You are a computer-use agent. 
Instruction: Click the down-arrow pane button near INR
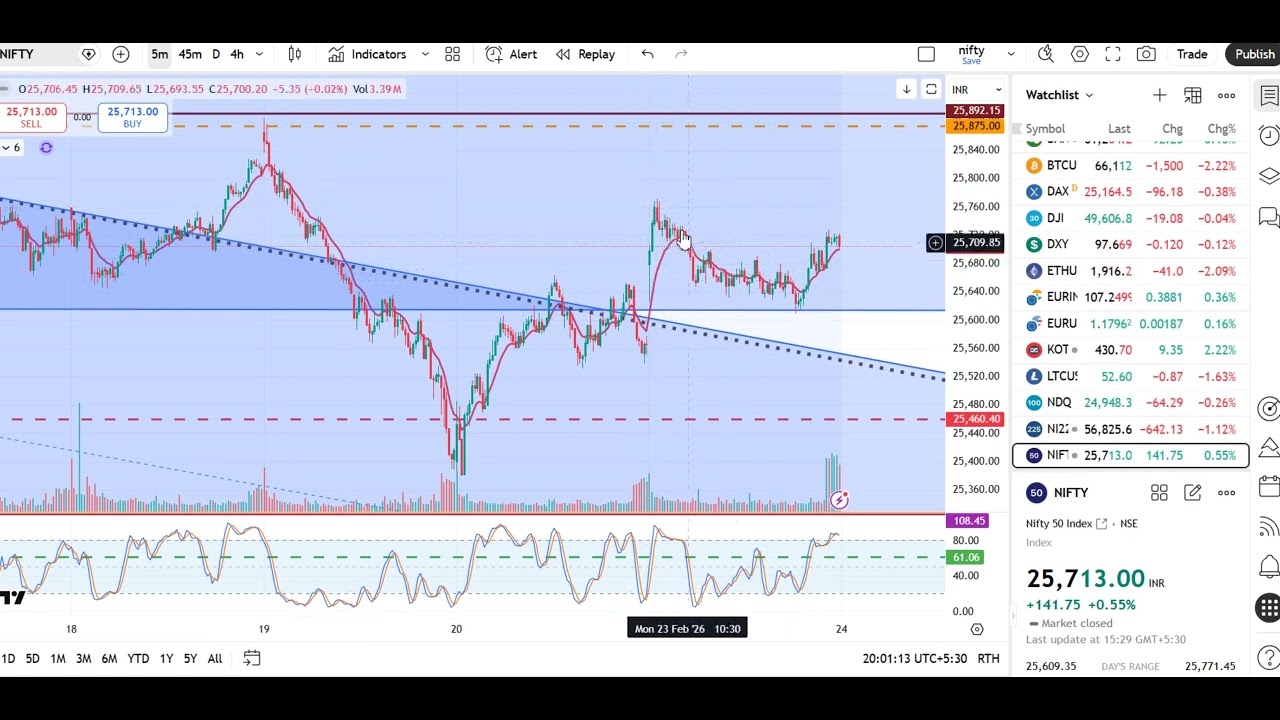click(906, 89)
